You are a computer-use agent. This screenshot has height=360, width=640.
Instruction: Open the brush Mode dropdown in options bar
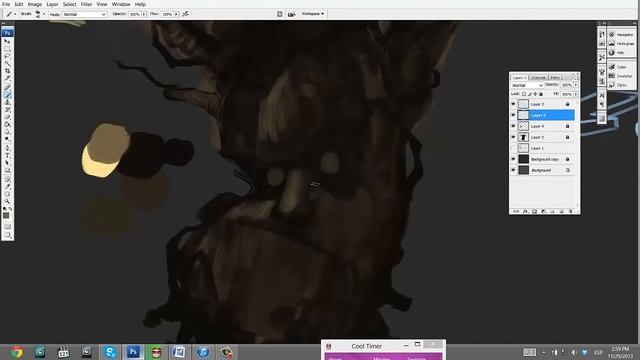click(84, 14)
